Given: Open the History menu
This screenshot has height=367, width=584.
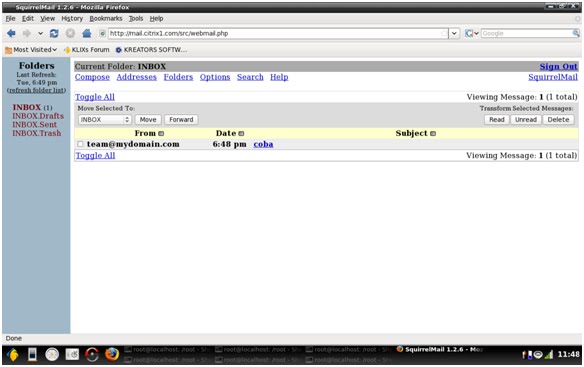Looking at the screenshot, I should point(72,19).
